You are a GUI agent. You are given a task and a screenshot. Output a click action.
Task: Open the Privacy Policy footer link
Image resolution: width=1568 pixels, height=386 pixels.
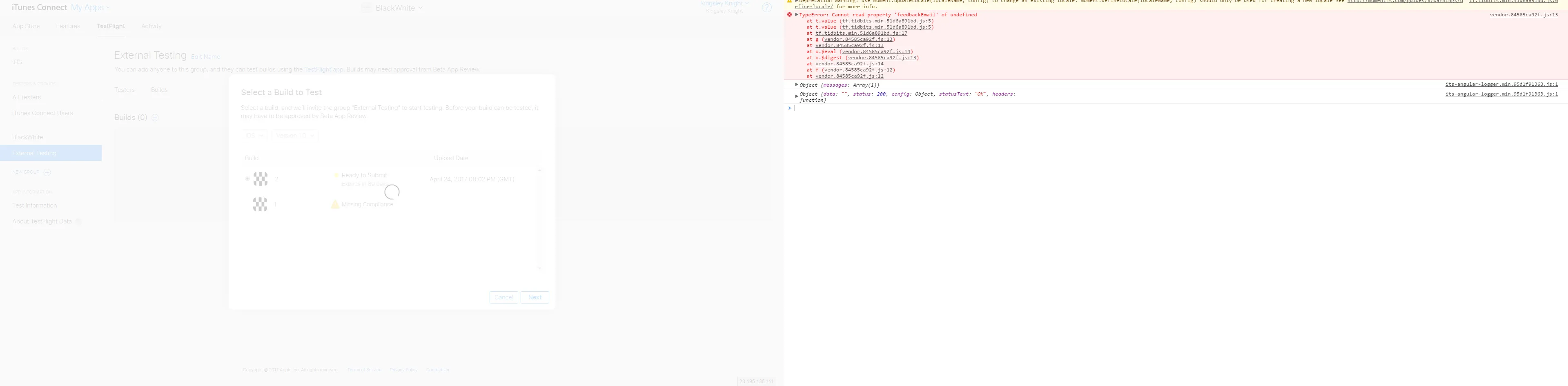tap(403, 370)
